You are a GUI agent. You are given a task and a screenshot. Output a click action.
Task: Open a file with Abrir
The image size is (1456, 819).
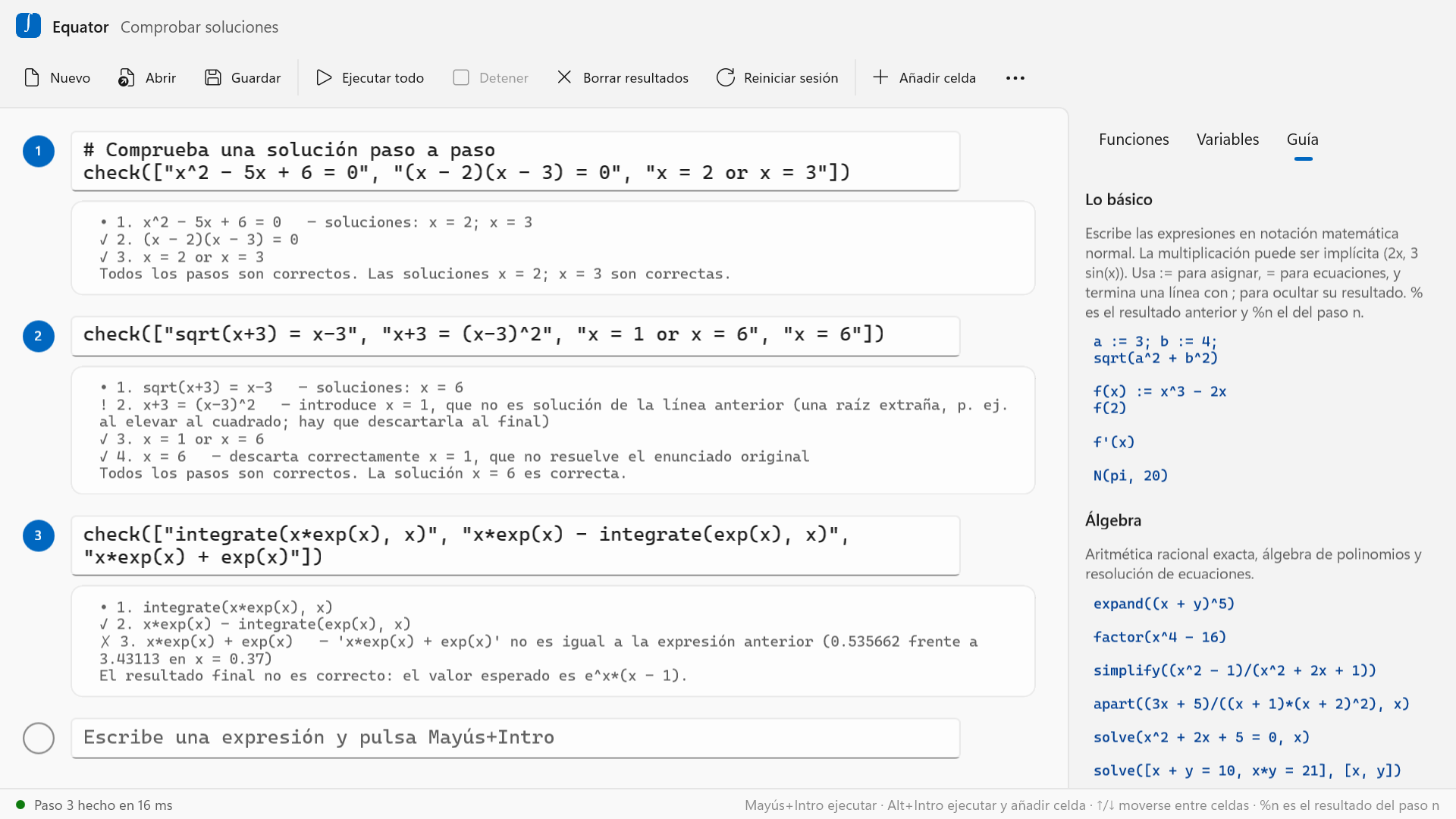[x=147, y=77]
